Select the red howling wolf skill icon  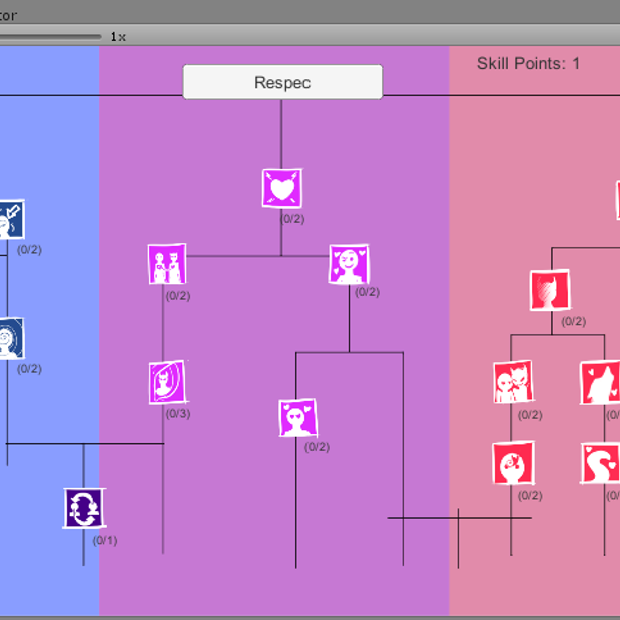click(x=600, y=382)
